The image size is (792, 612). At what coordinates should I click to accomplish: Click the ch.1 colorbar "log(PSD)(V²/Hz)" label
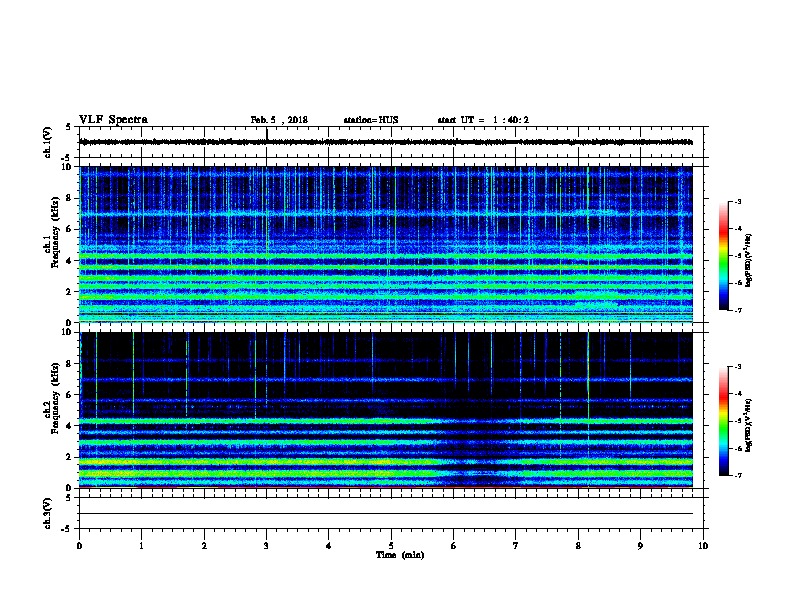(x=748, y=260)
